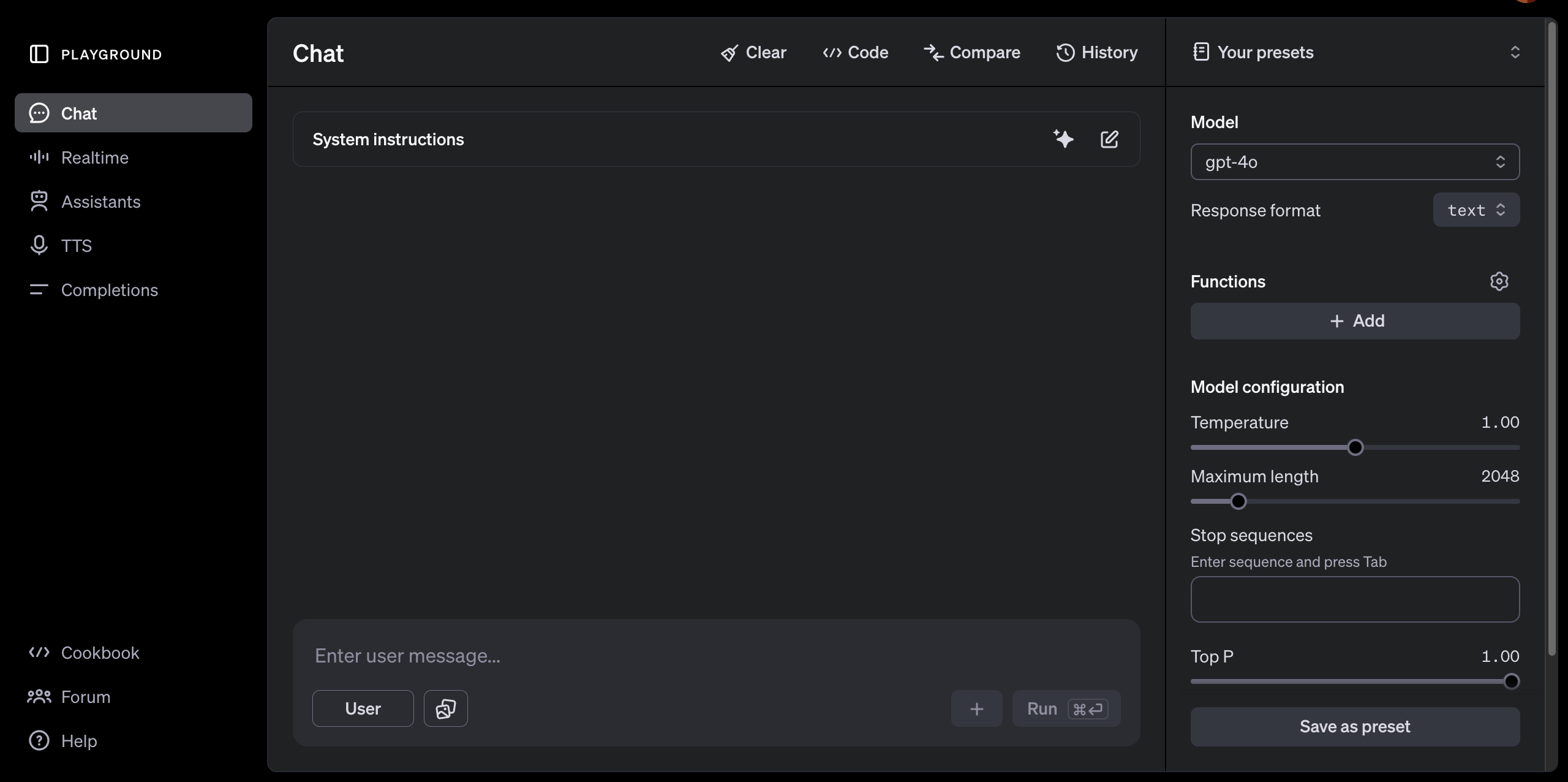The image size is (1568, 782).
Task: Click the auto-fix sparkle icon
Action: [1063, 139]
